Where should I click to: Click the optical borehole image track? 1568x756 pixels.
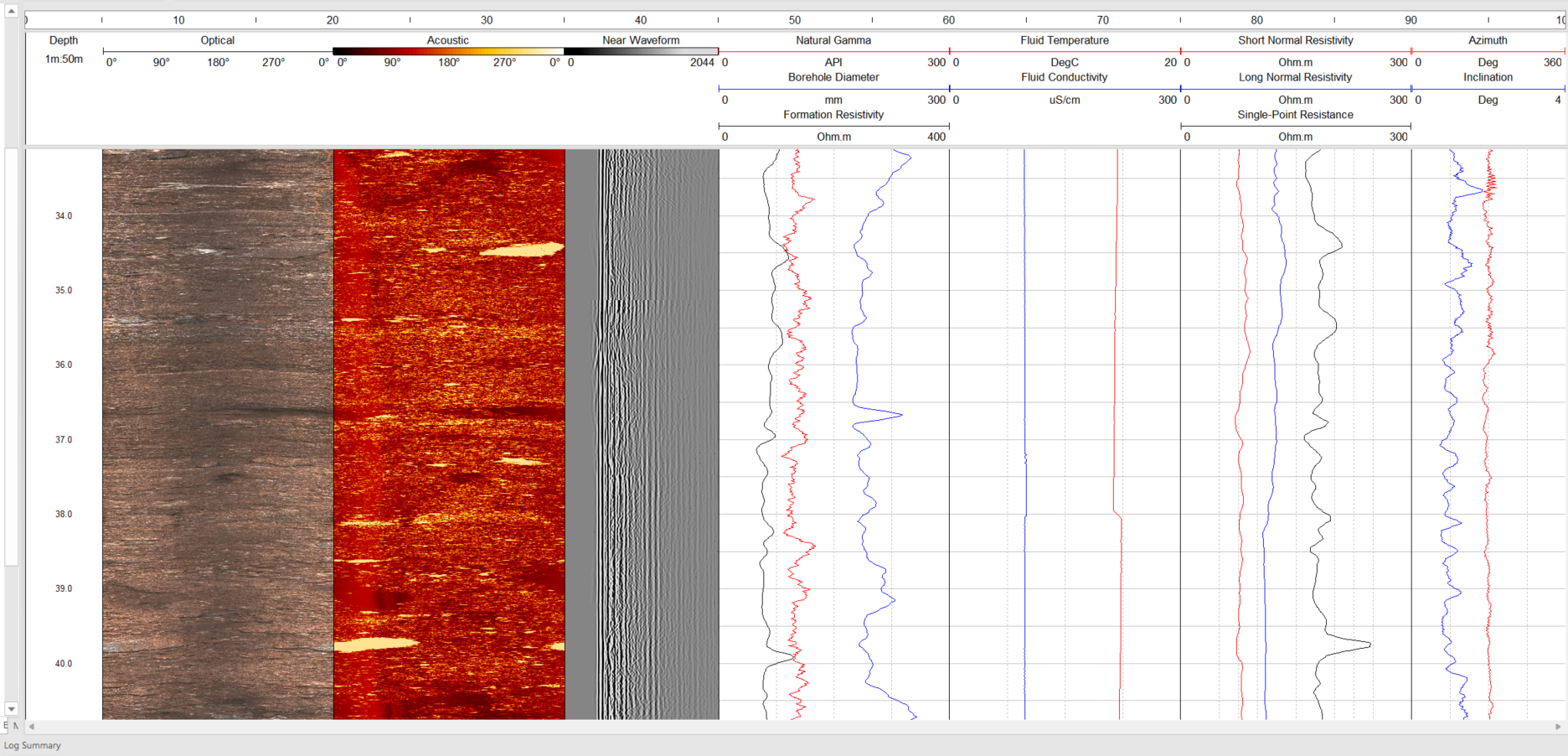pos(218,434)
